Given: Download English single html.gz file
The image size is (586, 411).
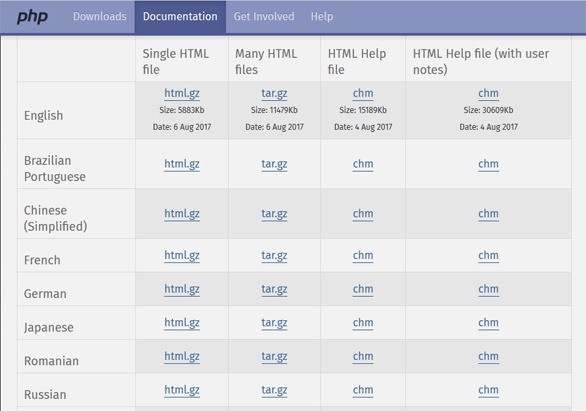Looking at the screenshot, I should tap(182, 93).
